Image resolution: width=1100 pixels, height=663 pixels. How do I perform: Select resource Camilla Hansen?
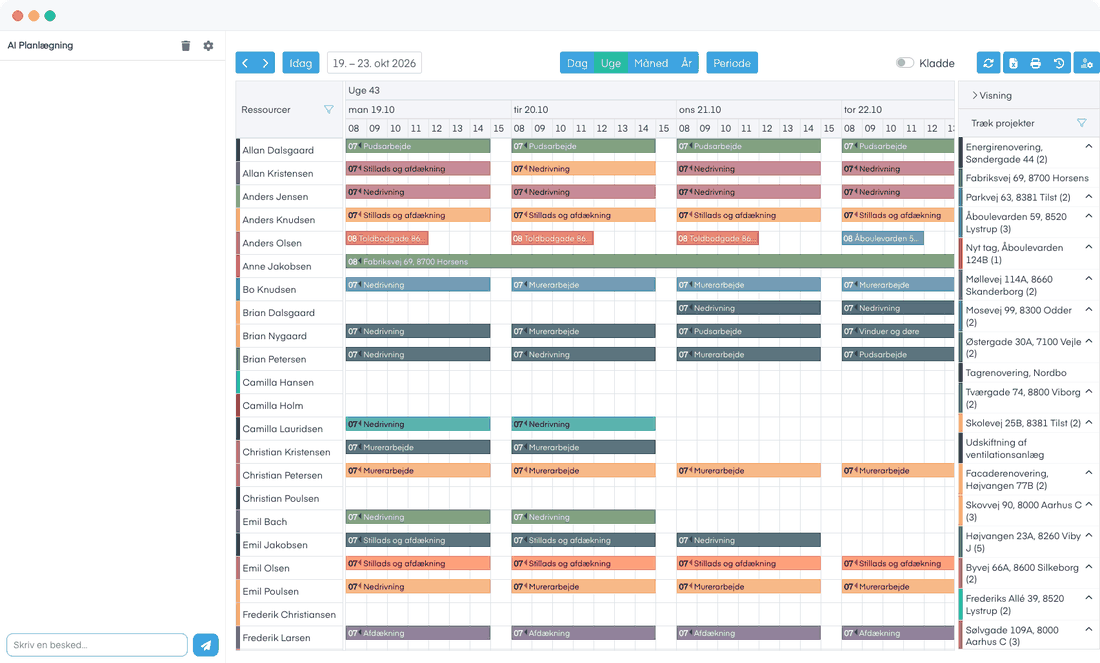278,382
